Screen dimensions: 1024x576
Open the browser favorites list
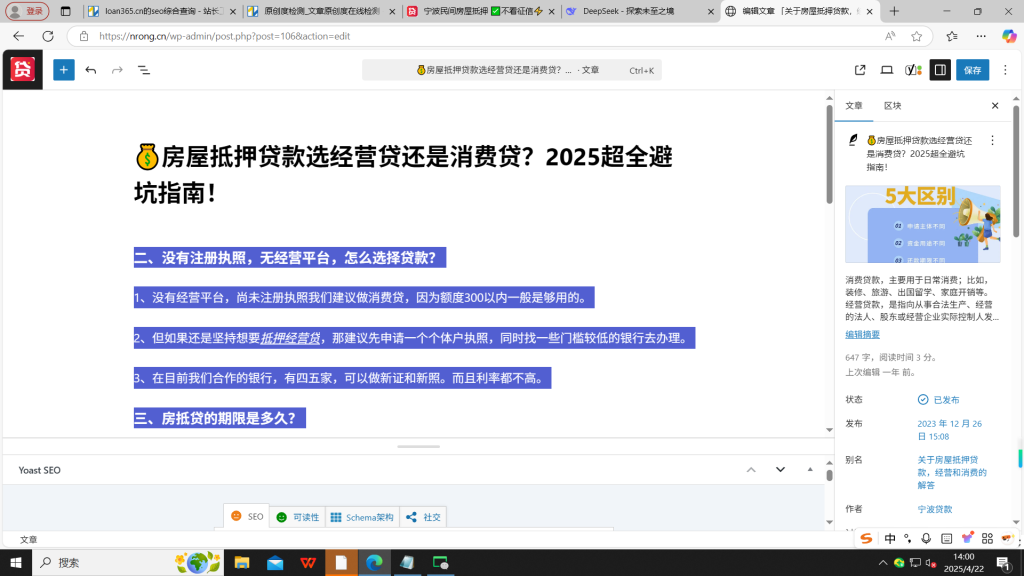pos(952,36)
